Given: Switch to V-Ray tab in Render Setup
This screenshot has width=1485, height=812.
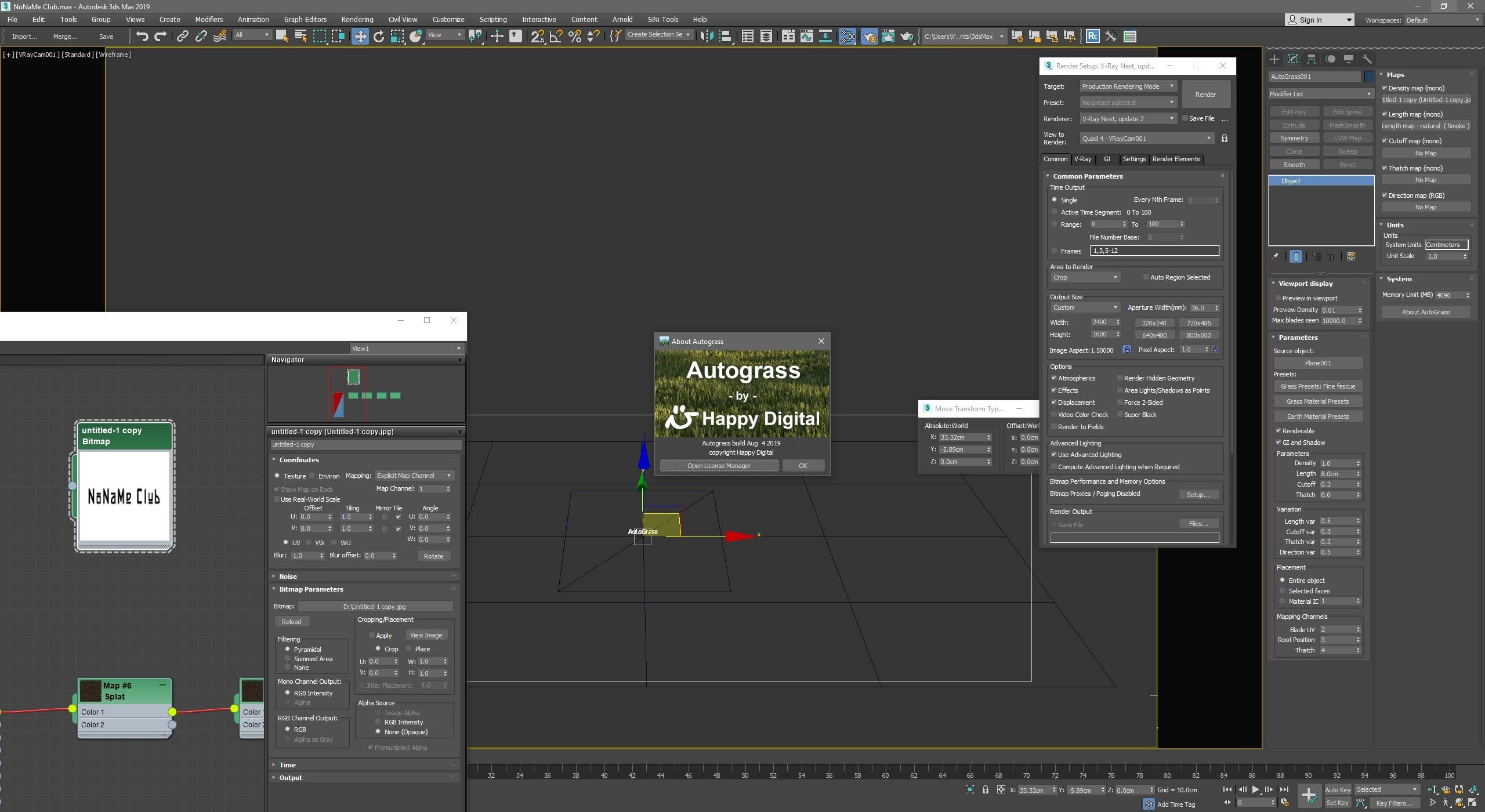Looking at the screenshot, I should click(x=1082, y=159).
